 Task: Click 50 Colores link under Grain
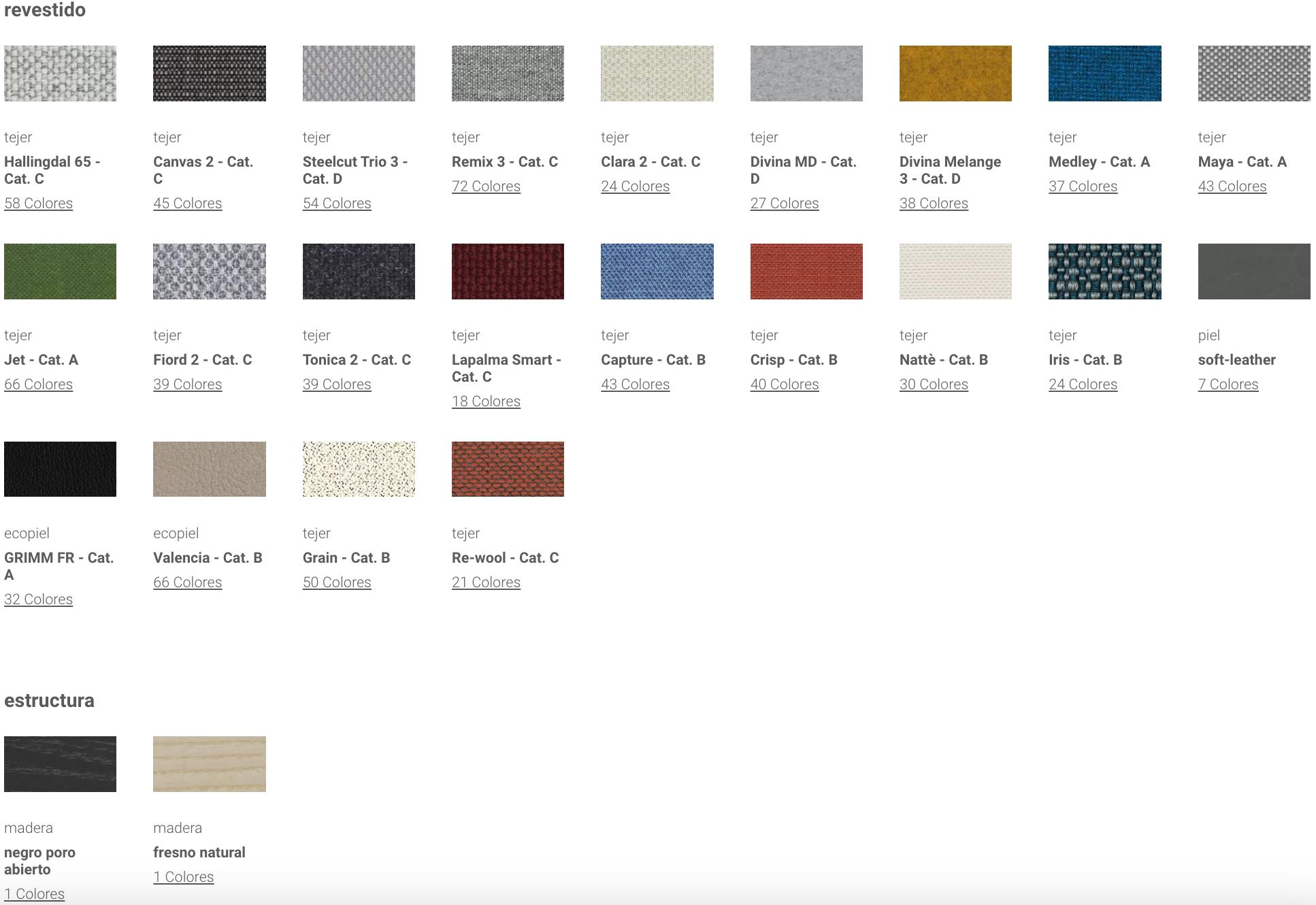point(337,582)
